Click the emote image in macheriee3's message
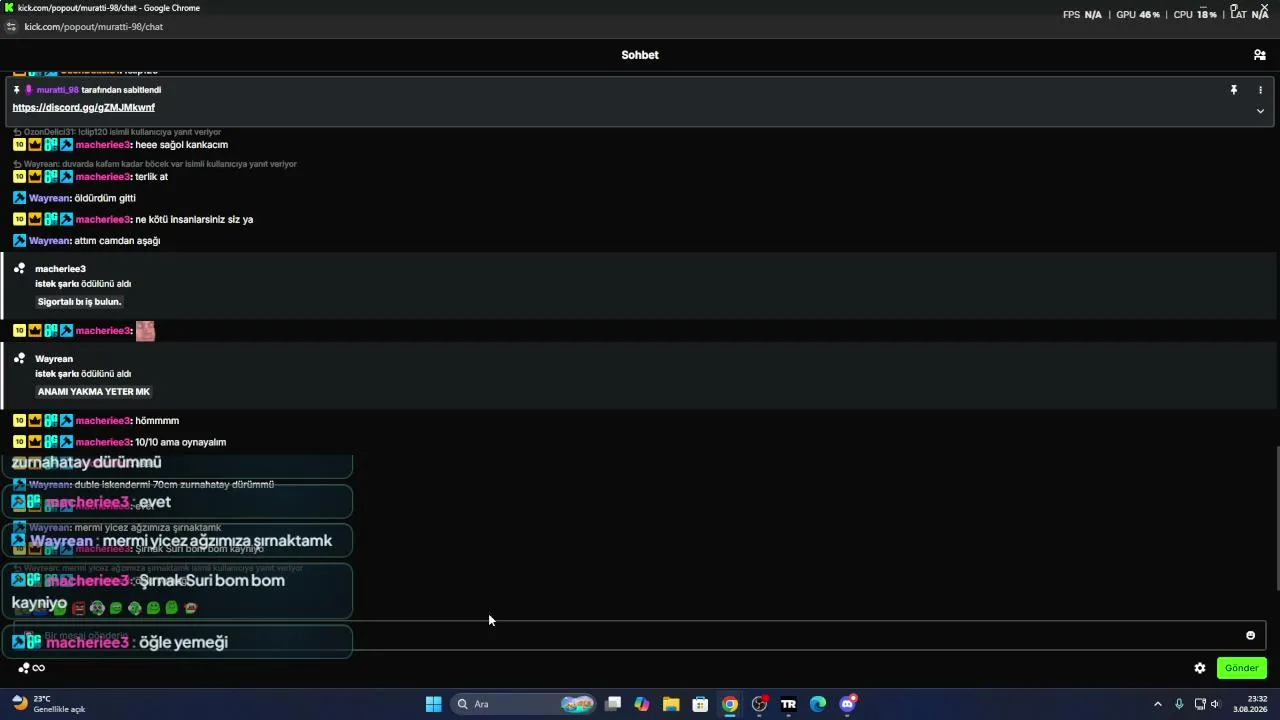The height and width of the screenshot is (720, 1280). click(x=145, y=331)
